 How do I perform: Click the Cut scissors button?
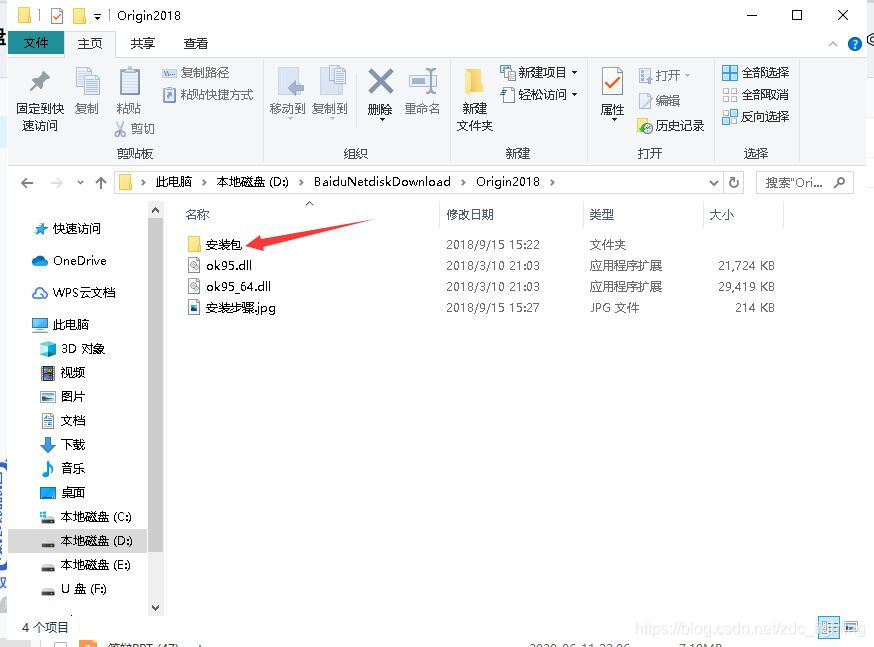click(134, 129)
